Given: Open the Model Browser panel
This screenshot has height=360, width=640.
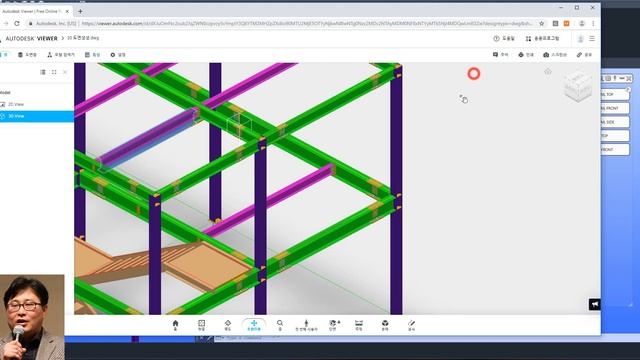Looking at the screenshot, I should 61,55.
